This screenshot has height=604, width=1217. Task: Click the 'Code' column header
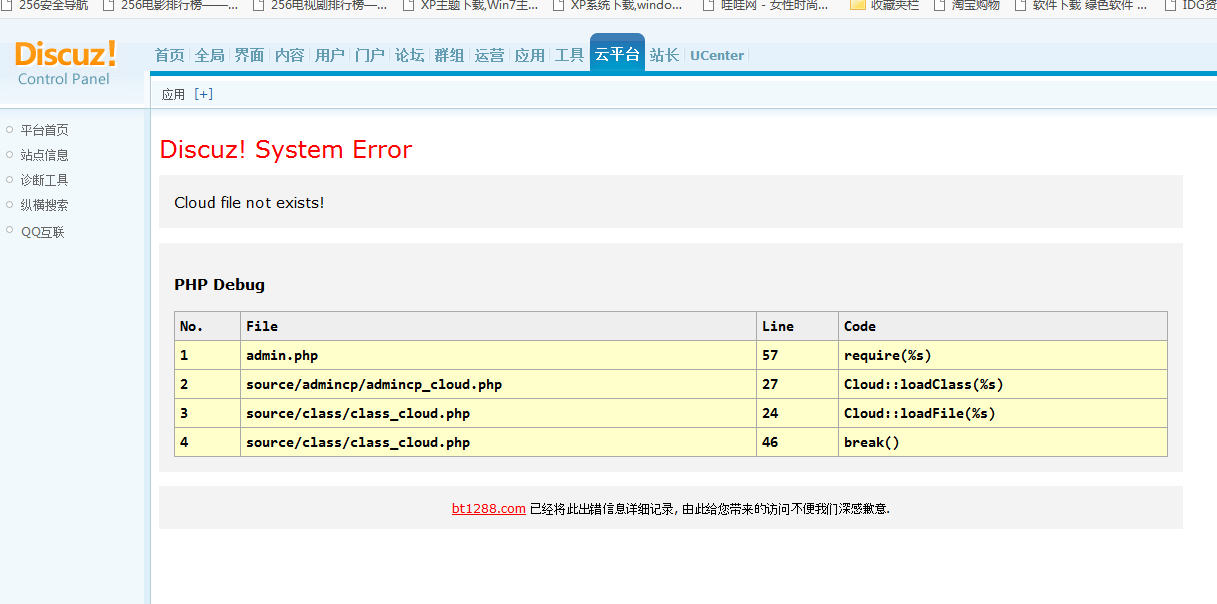tap(1003, 326)
